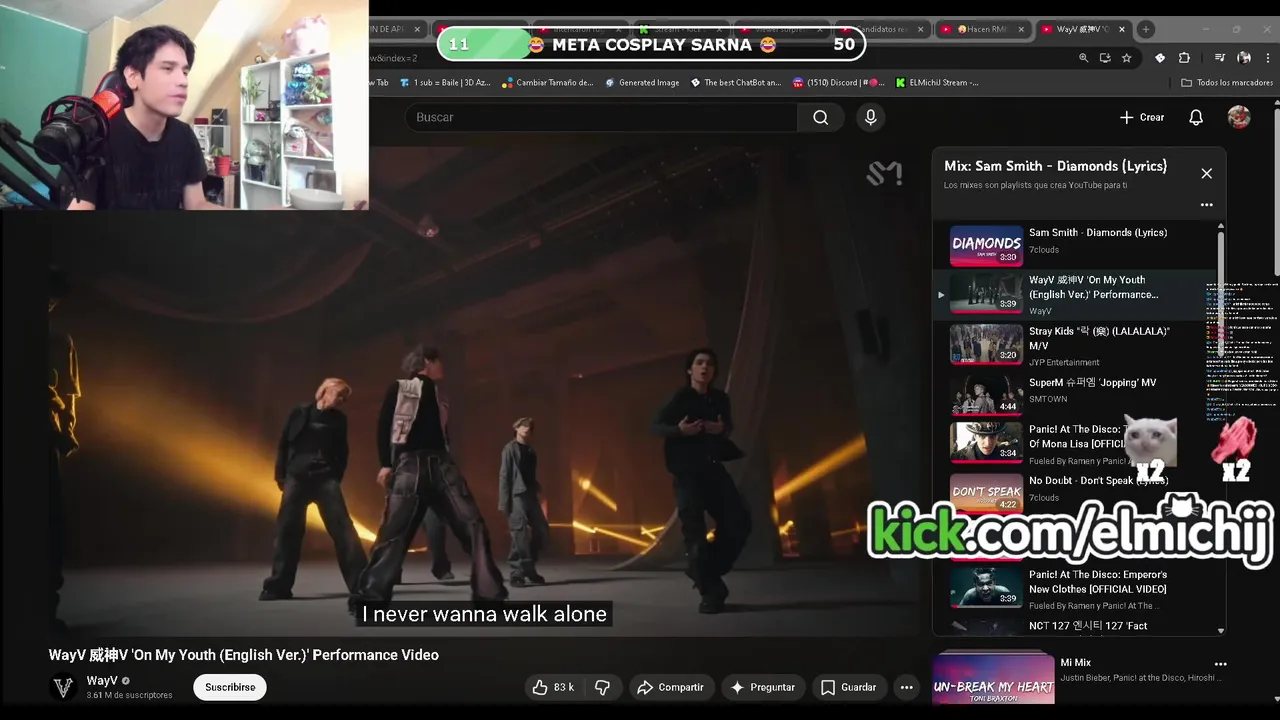1280x720 pixels.
Task: Click the browser profile avatar icon
Action: (x=1244, y=58)
